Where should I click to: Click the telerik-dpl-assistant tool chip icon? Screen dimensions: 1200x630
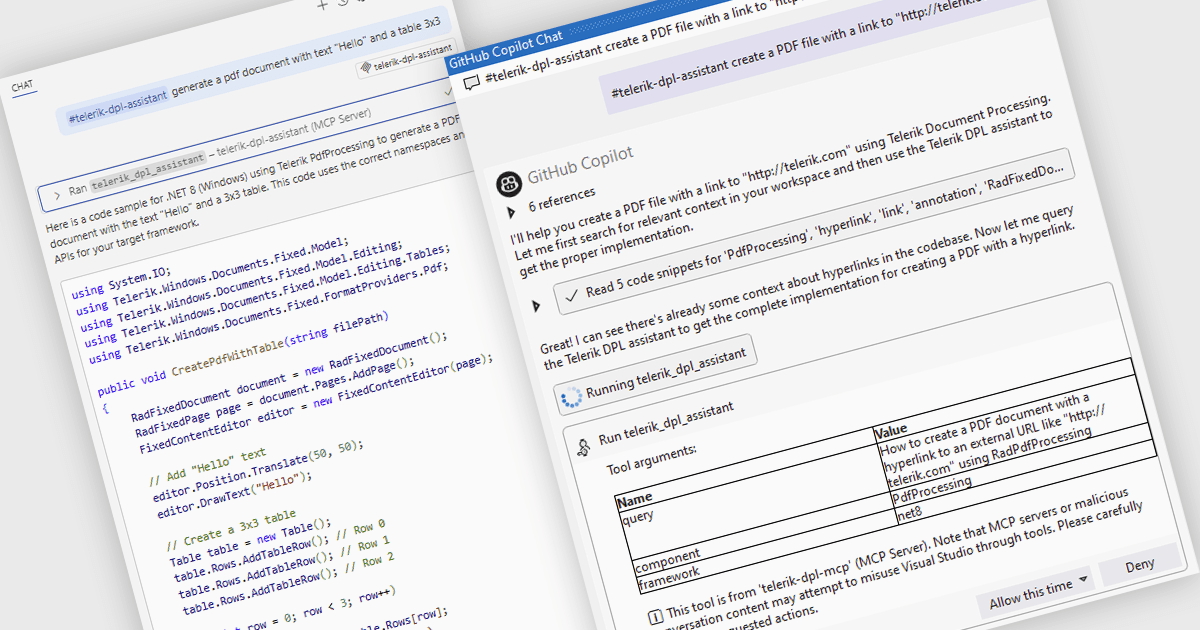[x=366, y=67]
